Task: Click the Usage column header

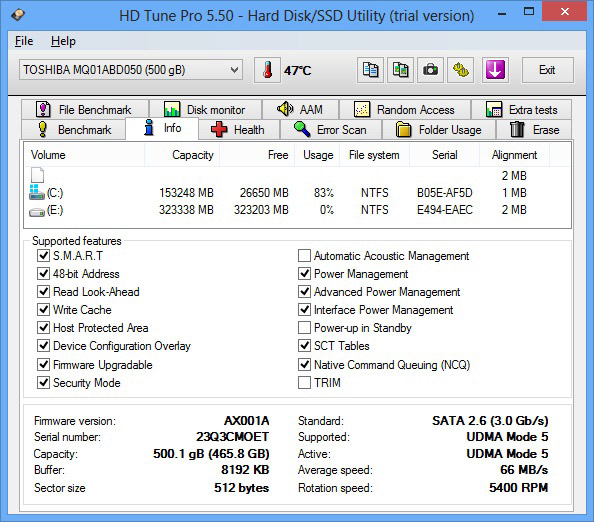Action: [x=317, y=155]
